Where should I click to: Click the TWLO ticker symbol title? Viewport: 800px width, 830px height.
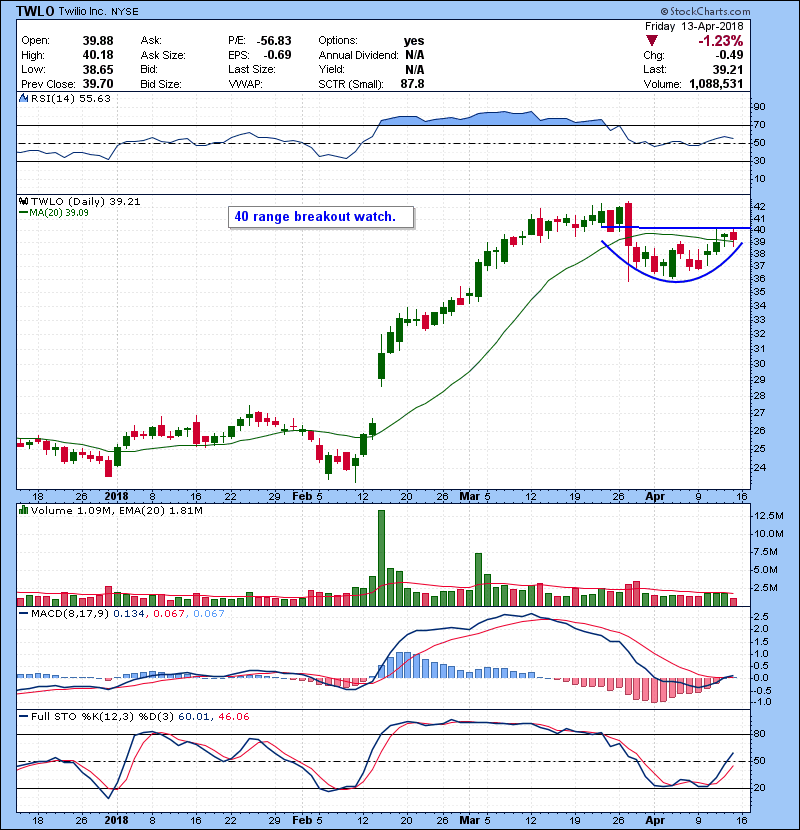pos(35,11)
